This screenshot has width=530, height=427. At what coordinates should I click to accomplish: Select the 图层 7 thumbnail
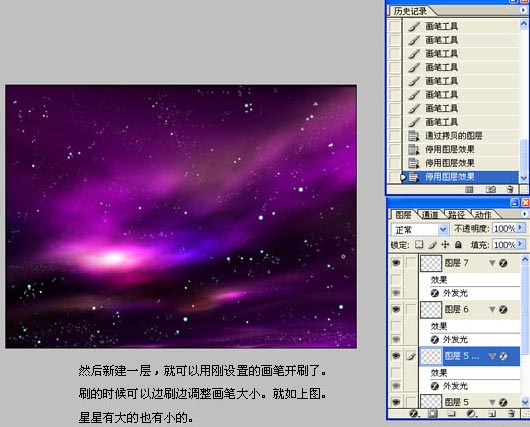point(431,263)
